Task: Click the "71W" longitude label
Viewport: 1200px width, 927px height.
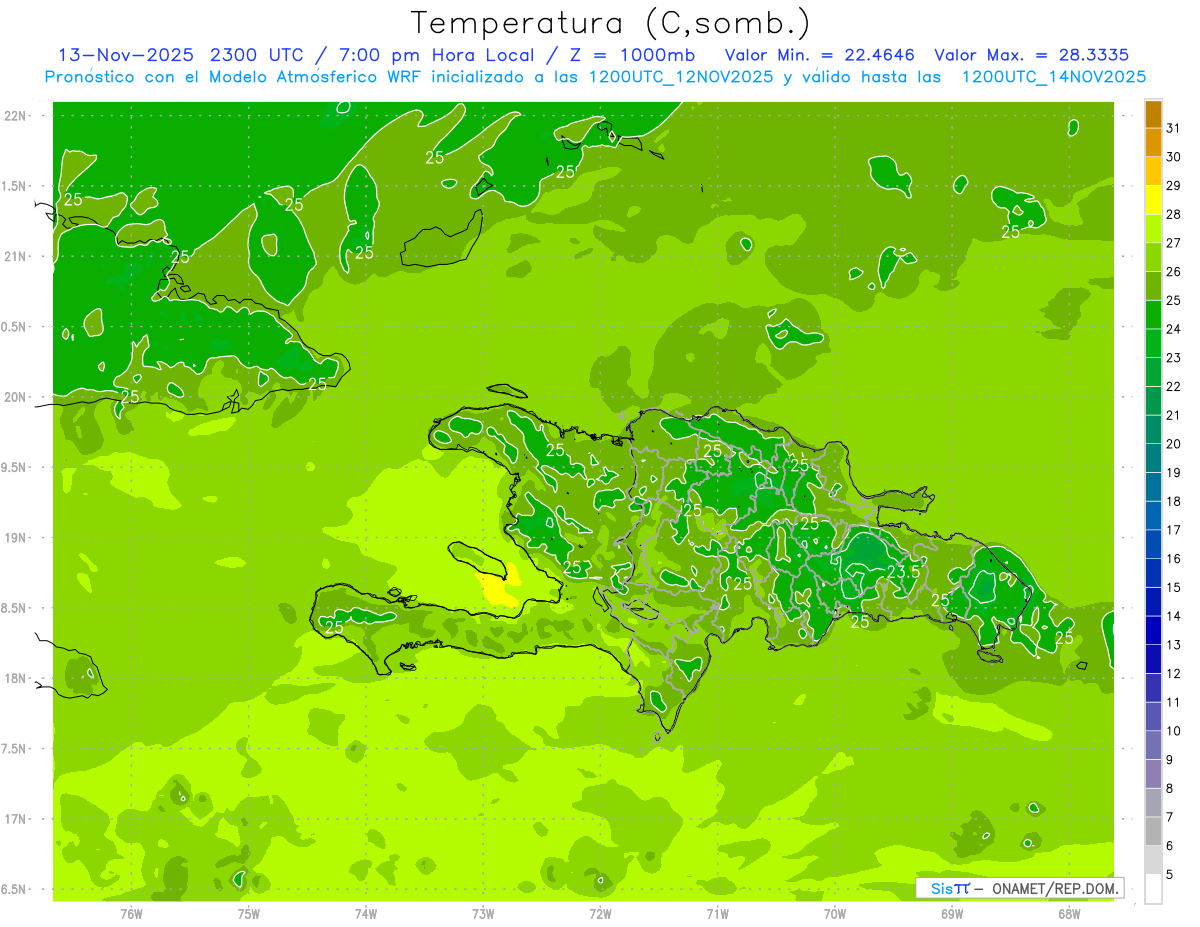Action: point(717,913)
